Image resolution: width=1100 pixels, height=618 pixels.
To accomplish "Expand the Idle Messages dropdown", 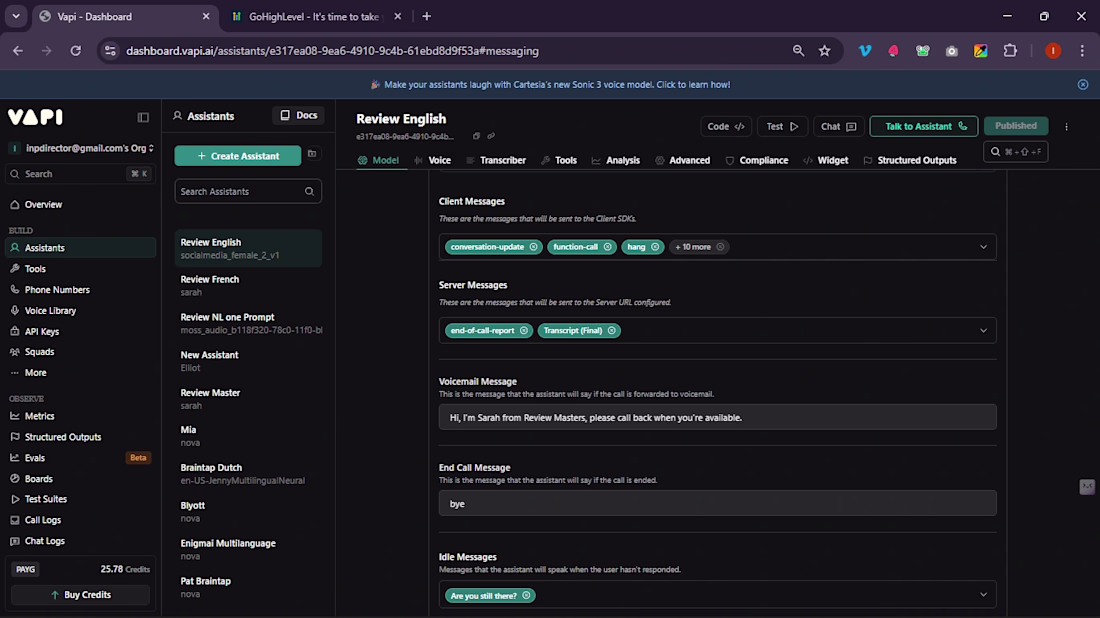I will [x=984, y=595].
